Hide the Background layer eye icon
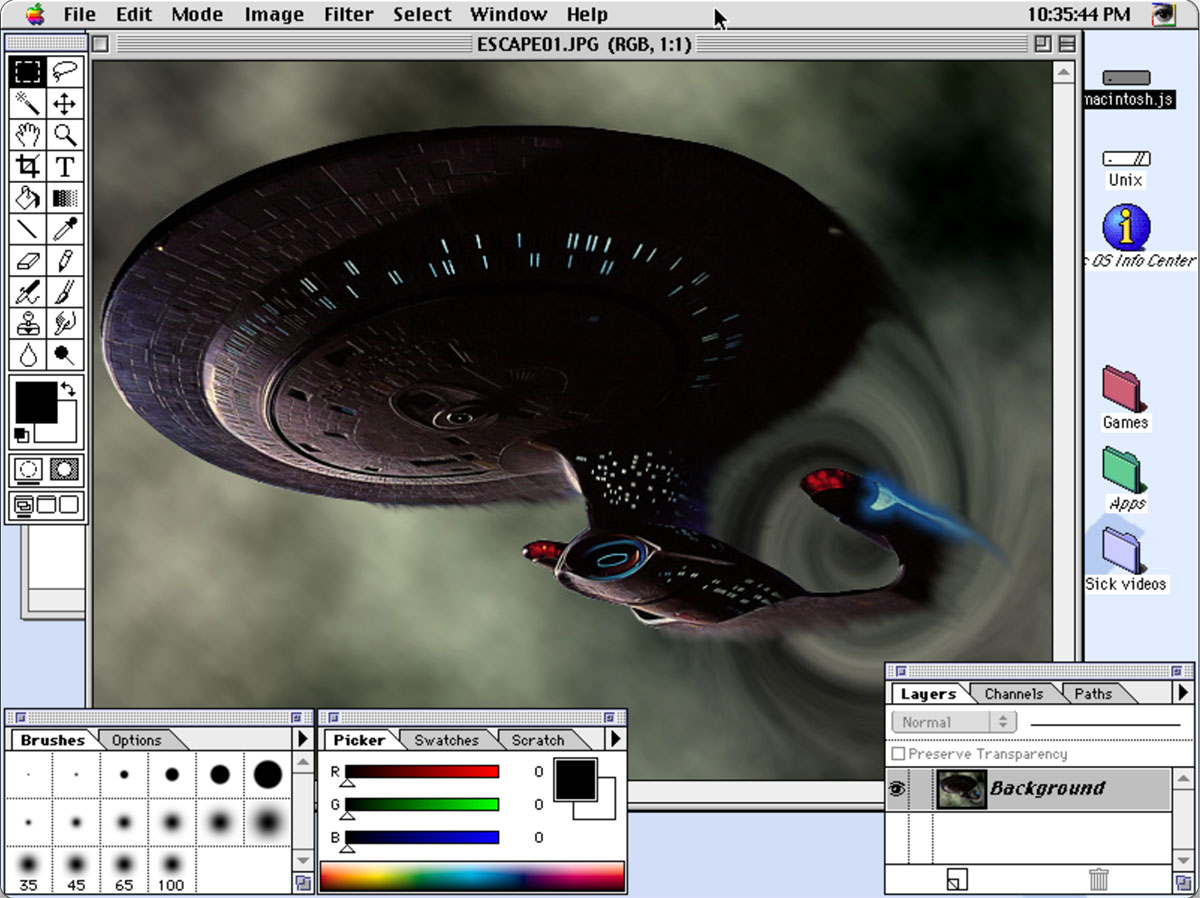 click(897, 789)
